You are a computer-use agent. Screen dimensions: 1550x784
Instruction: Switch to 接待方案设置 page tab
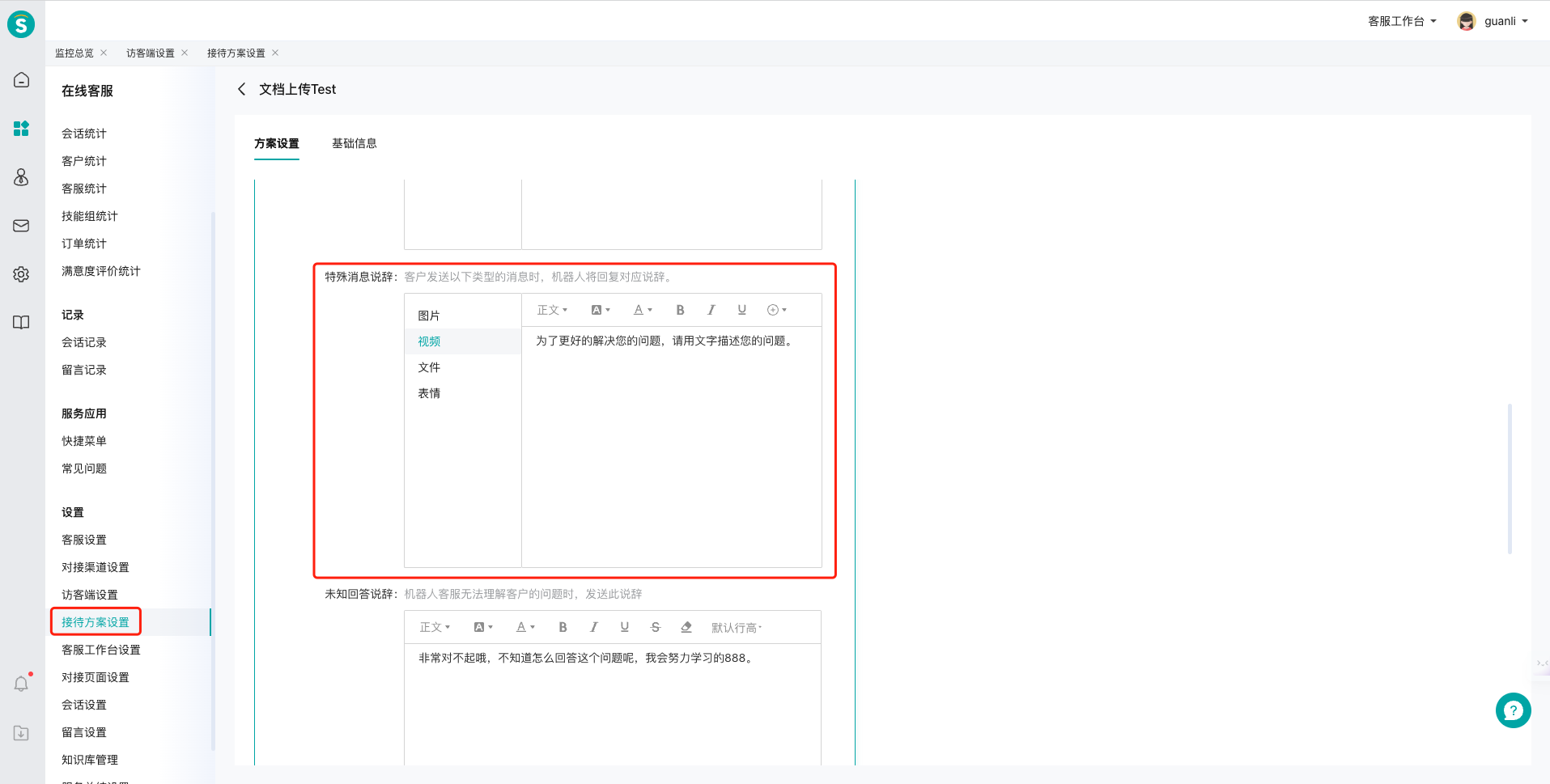(x=236, y=53)
